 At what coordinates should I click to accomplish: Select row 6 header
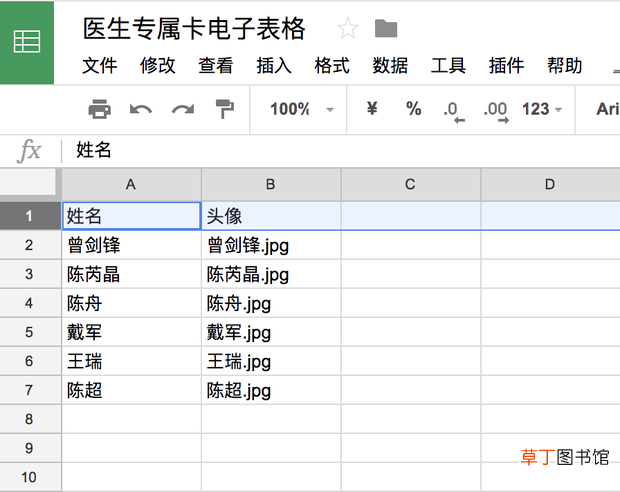30,361
